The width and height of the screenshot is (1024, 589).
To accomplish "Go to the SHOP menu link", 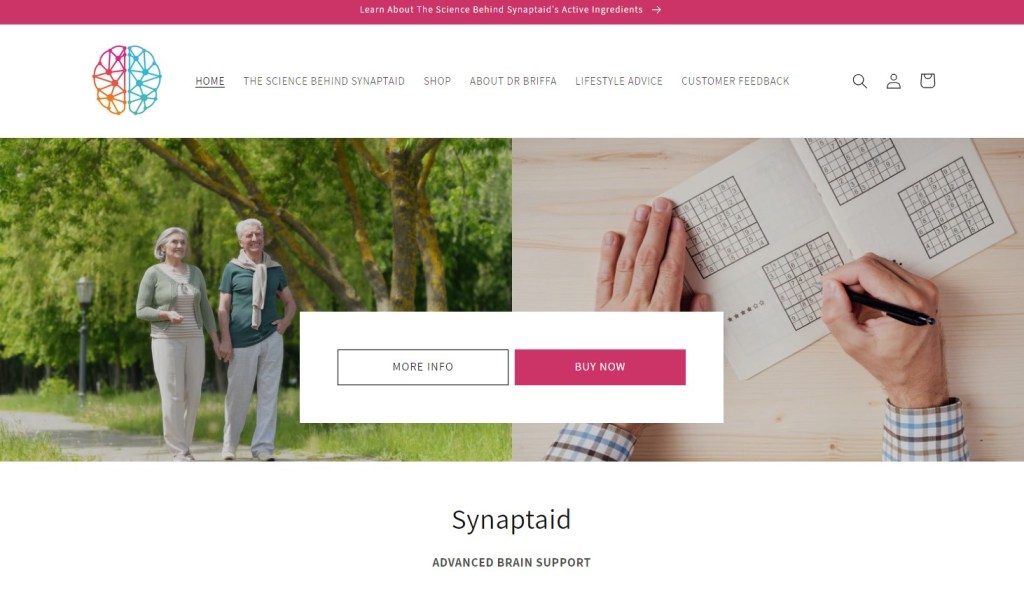I will tap(437, 81).
